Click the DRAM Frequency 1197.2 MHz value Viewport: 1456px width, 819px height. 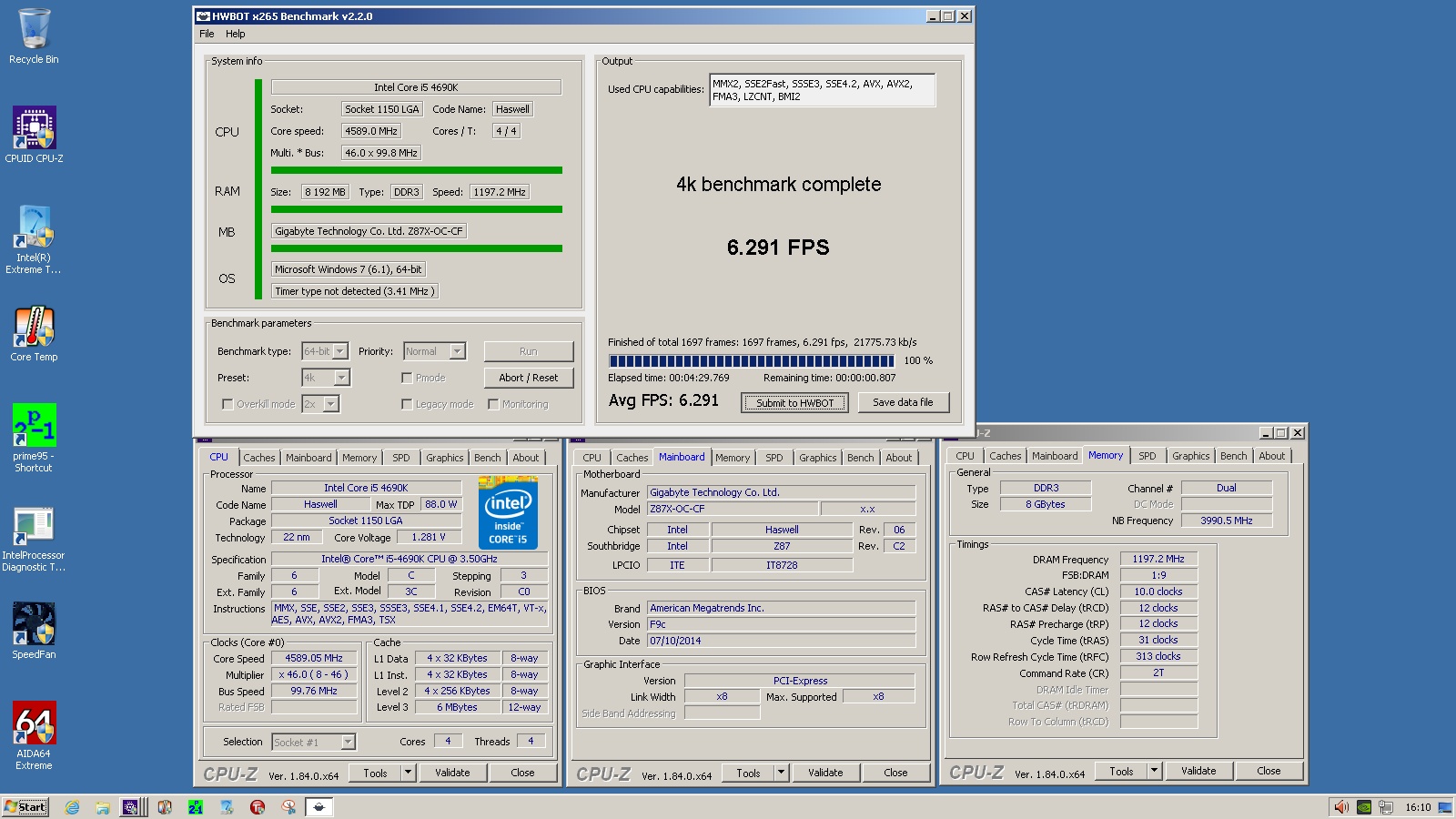1158,559
